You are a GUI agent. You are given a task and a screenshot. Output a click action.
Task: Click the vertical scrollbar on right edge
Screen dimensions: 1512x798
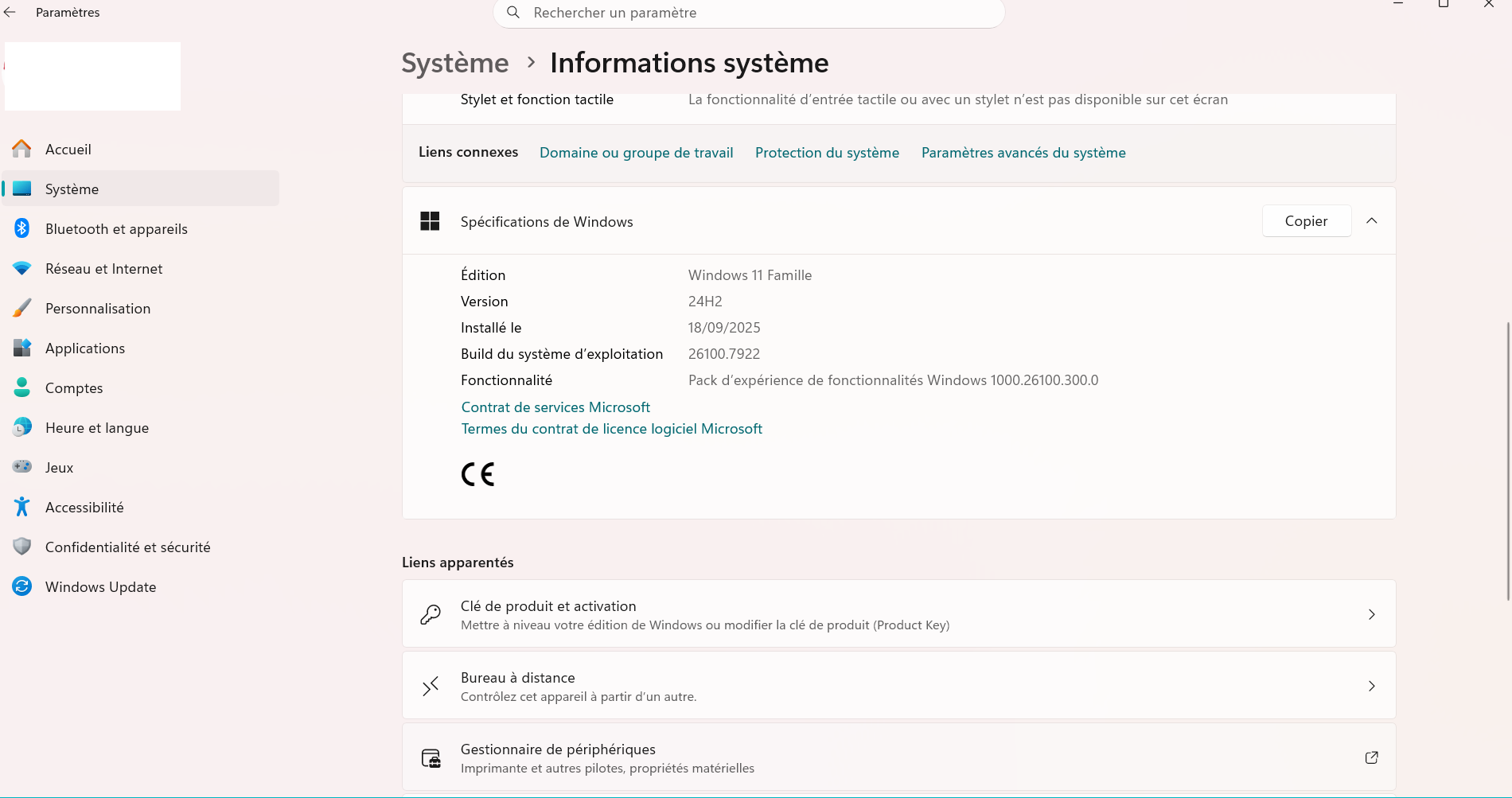pyautogui.click(x=1508, y=461)
